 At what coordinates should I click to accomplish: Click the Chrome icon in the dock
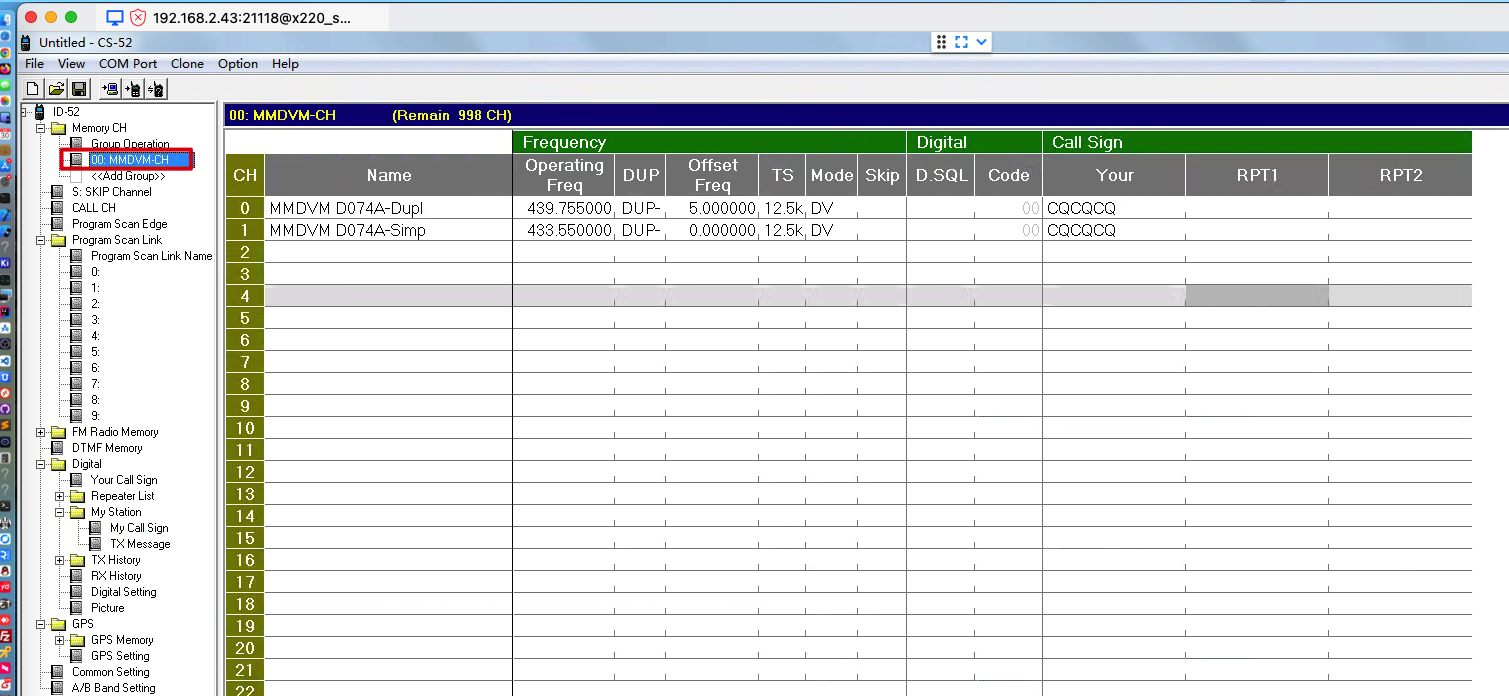click(x=5, y=52)
